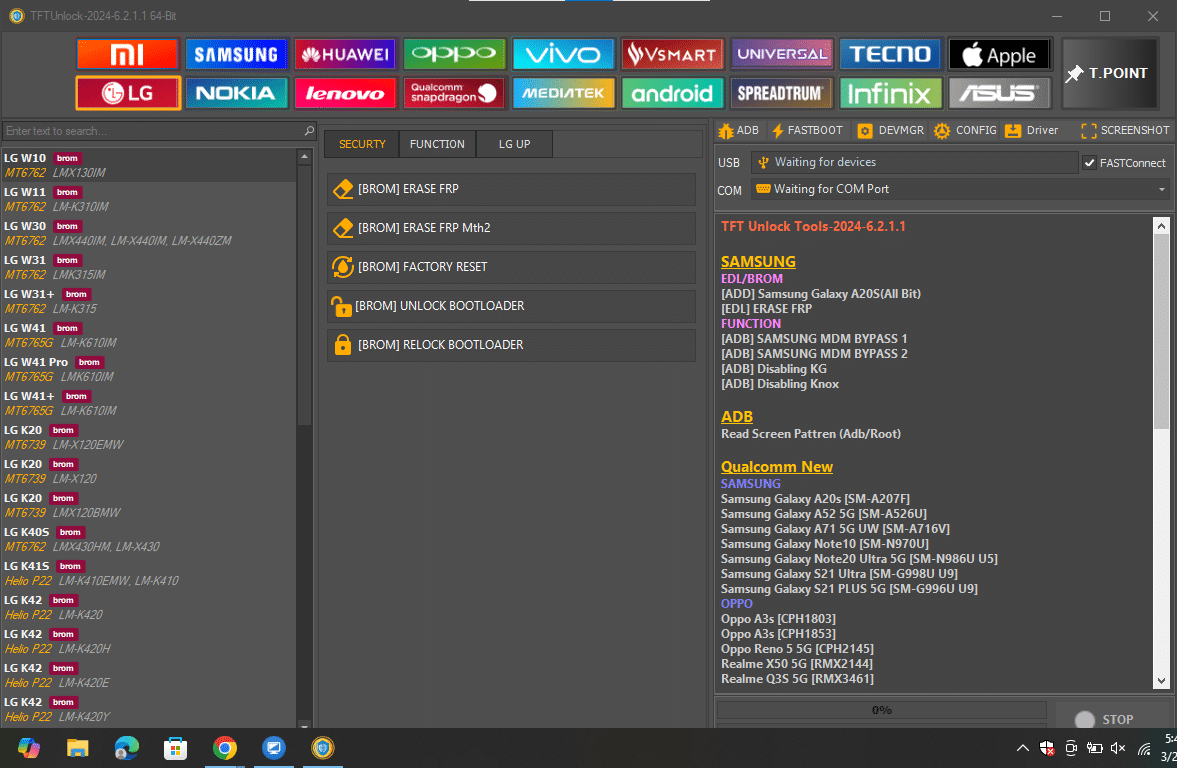Select the FASTBOOT mode icon
The image size is (1177, 768).
pyautogui.click(x=806, y=130)
